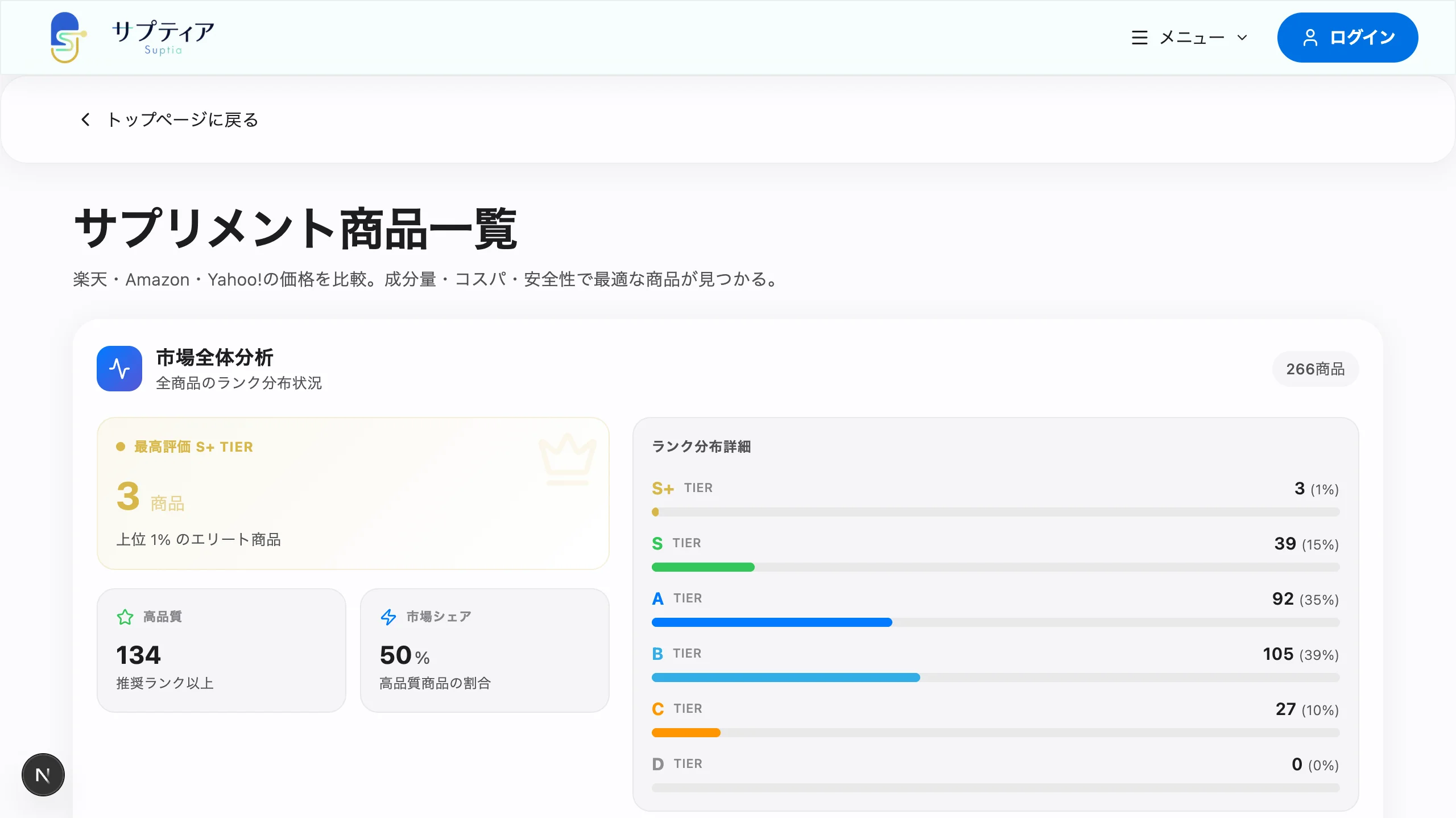Click the empty D tier progress bar
The height and width of the screenshot is (818, 1456).
pyautogui.click(x=995, y=788)
